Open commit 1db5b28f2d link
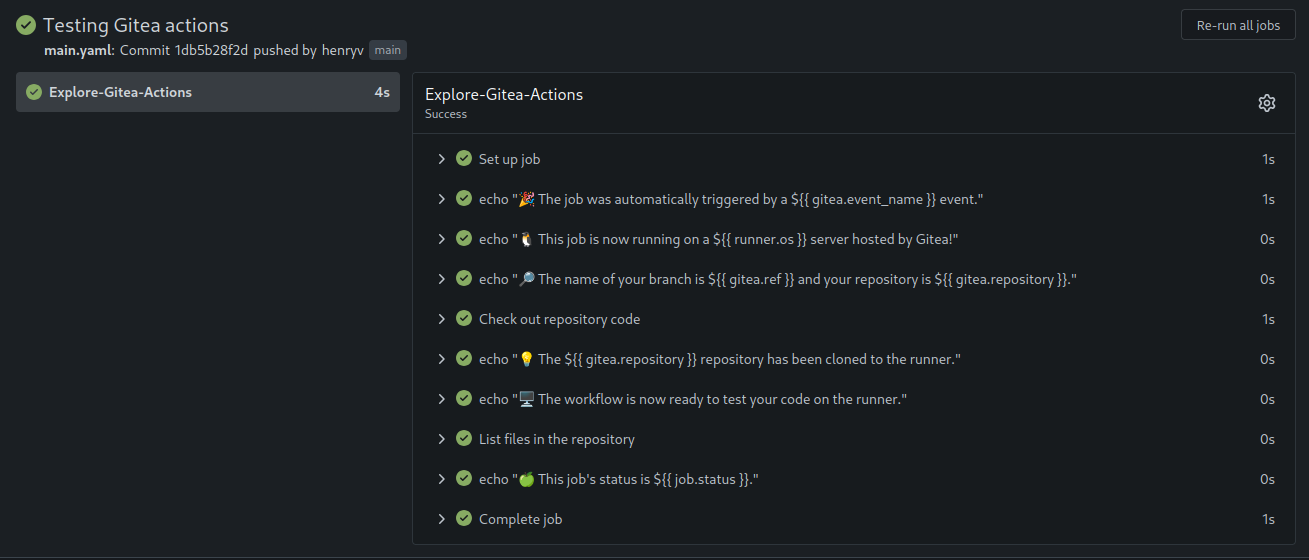 tap(212, 50)
